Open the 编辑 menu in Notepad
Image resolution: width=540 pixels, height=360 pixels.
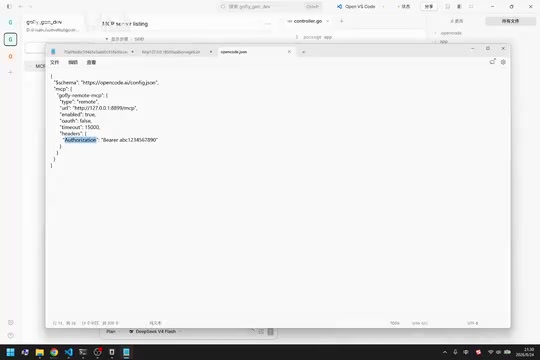73,62
